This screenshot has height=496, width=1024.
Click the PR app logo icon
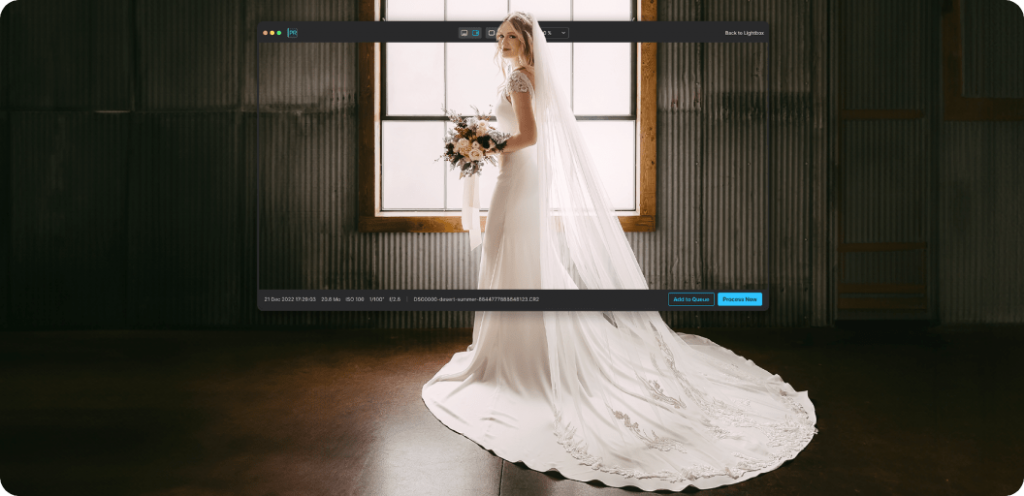point(292,33)
